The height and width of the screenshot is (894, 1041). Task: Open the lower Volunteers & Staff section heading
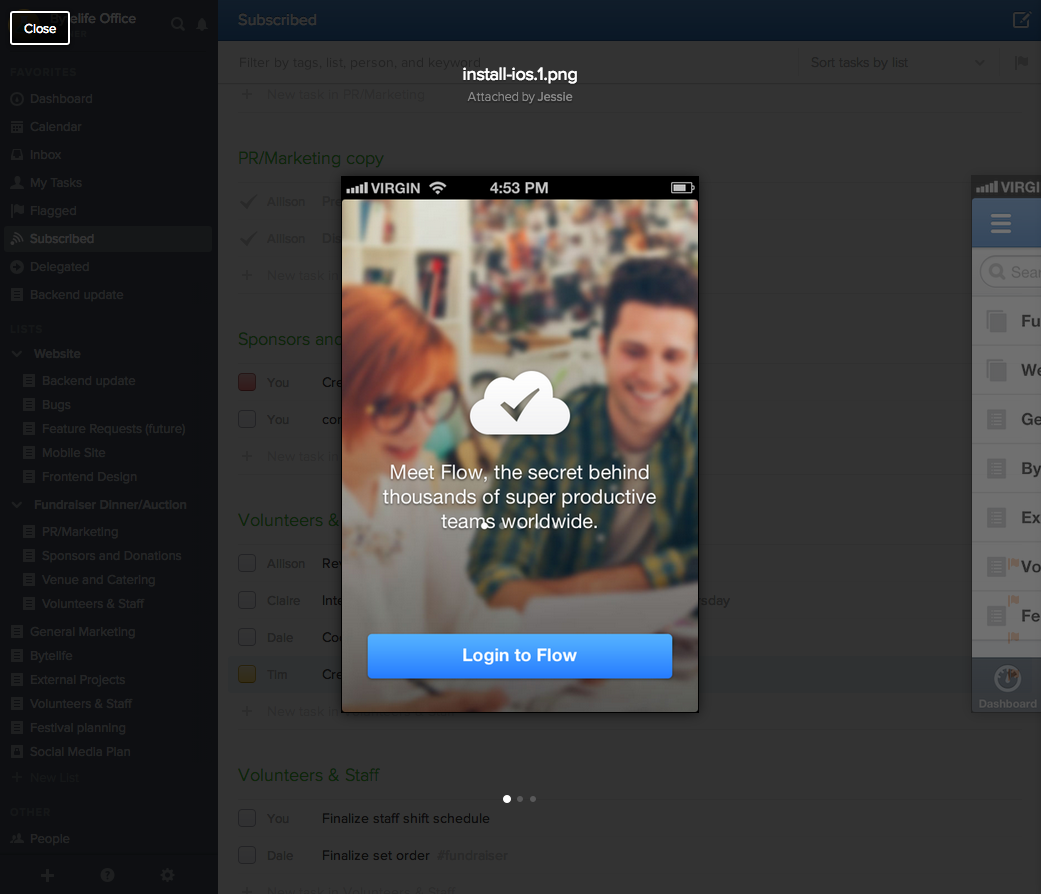coord(309,775)
